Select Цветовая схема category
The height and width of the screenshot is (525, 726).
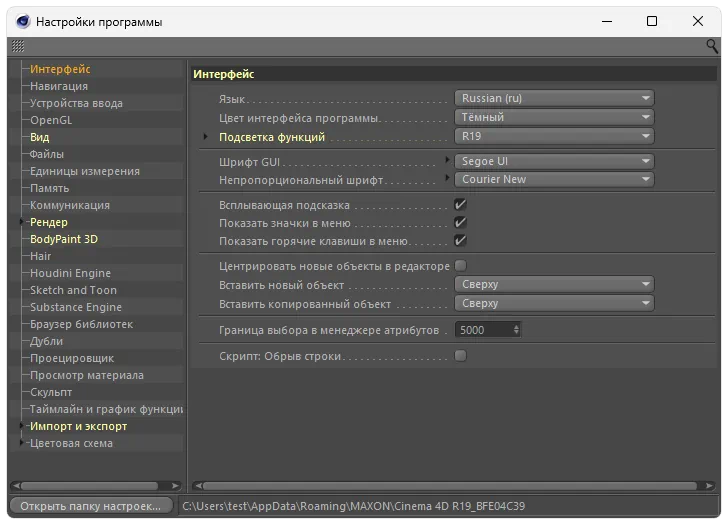tap(71, 443)
